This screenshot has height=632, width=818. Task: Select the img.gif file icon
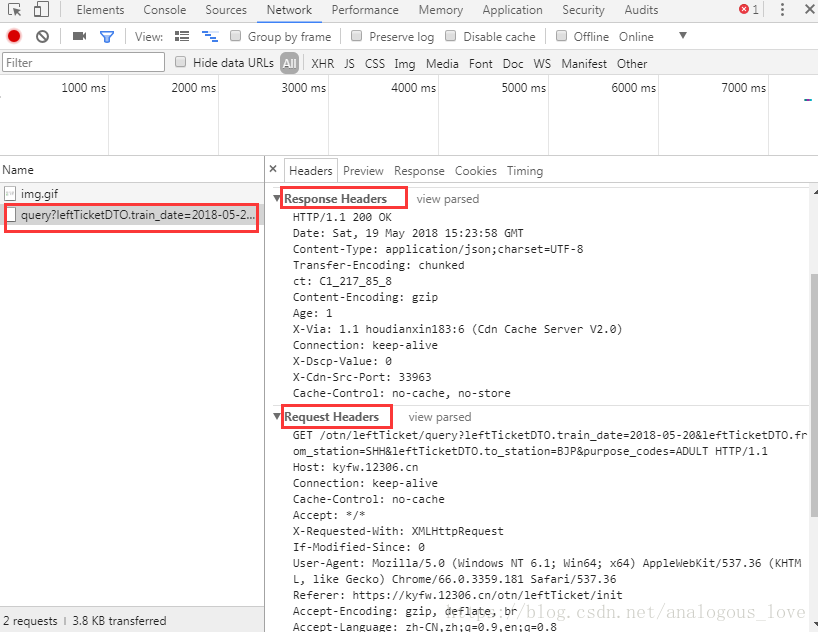pyautogui.click(x=10, y=194)
